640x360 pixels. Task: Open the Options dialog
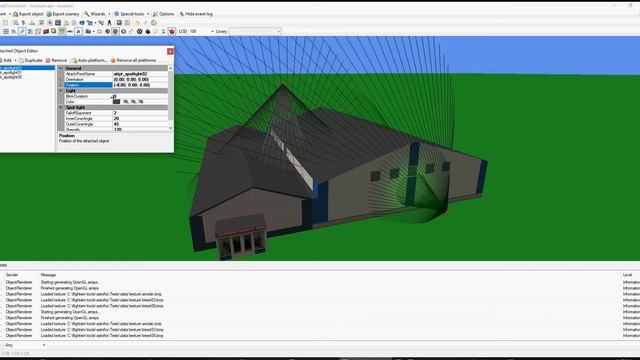[163, 14]
